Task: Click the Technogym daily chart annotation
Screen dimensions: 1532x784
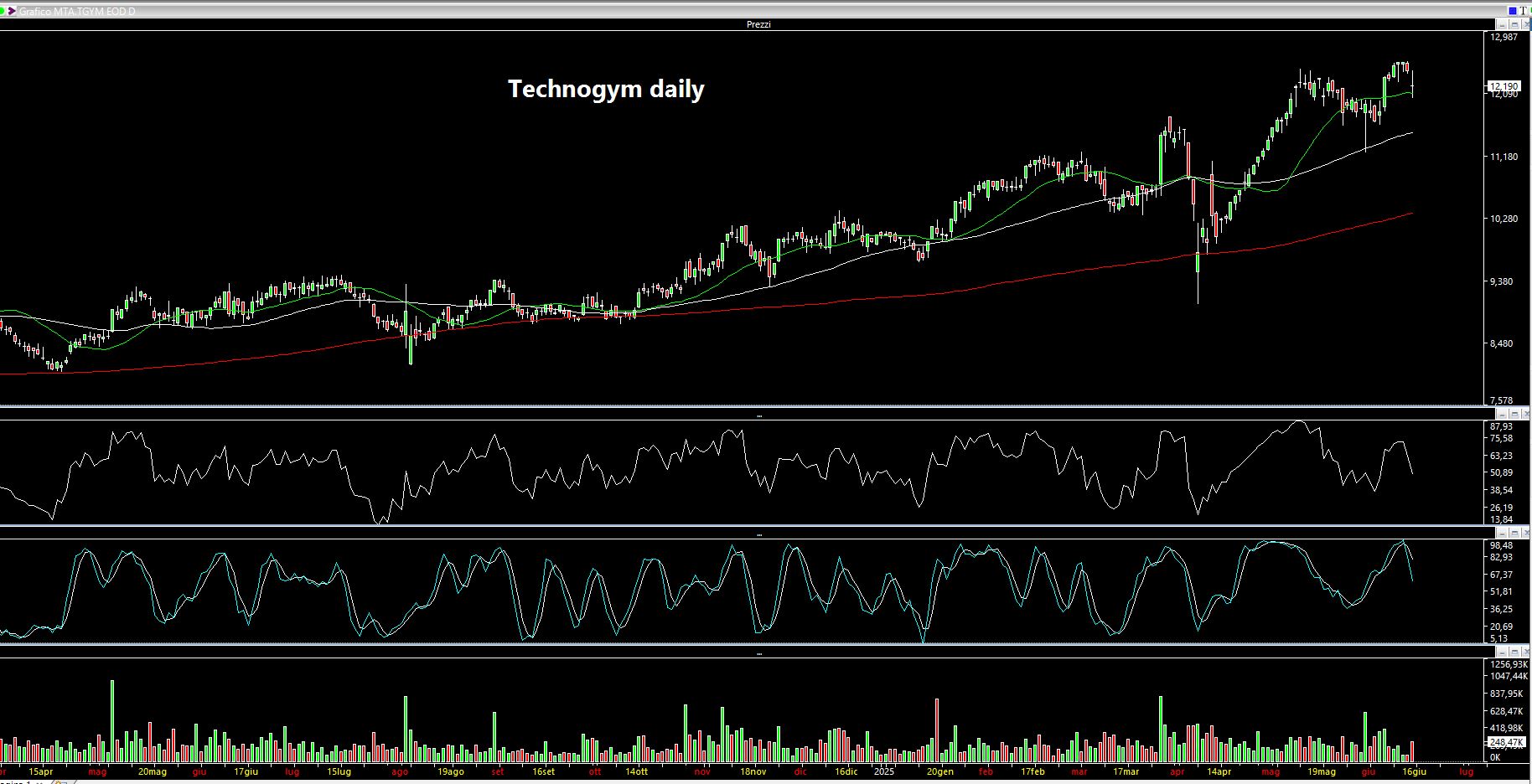Action: 606,89
